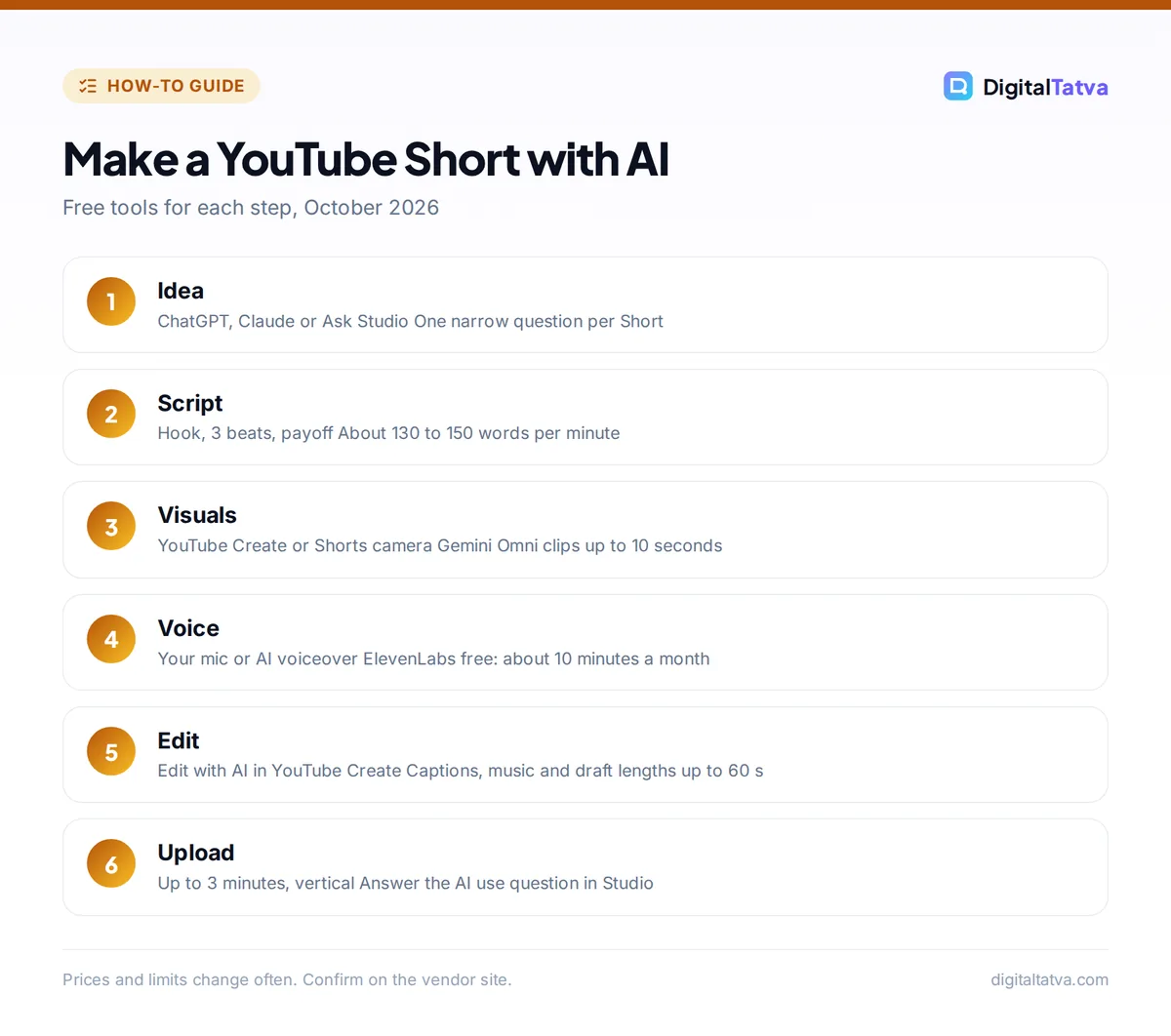Viewport: 1171px width, 1036px height.
Task: Click the step 4 number circle
Action: pyautogui.click(x=111, y=639)
